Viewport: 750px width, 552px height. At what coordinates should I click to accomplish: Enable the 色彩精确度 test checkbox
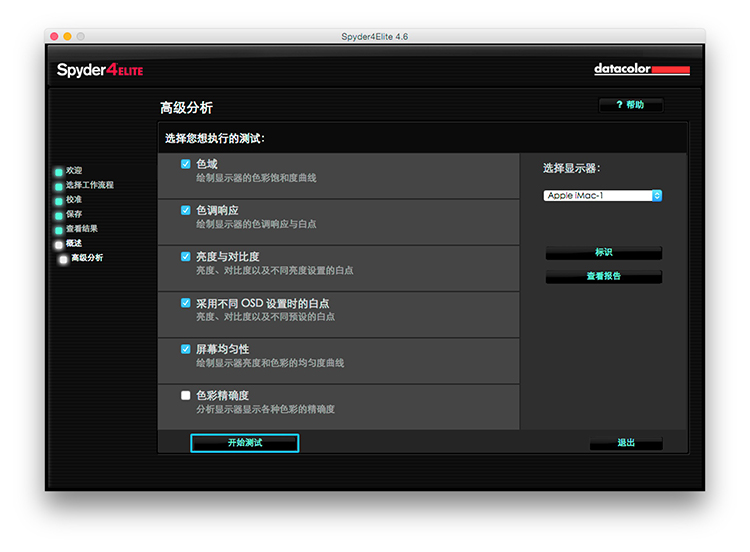(186, 395)
